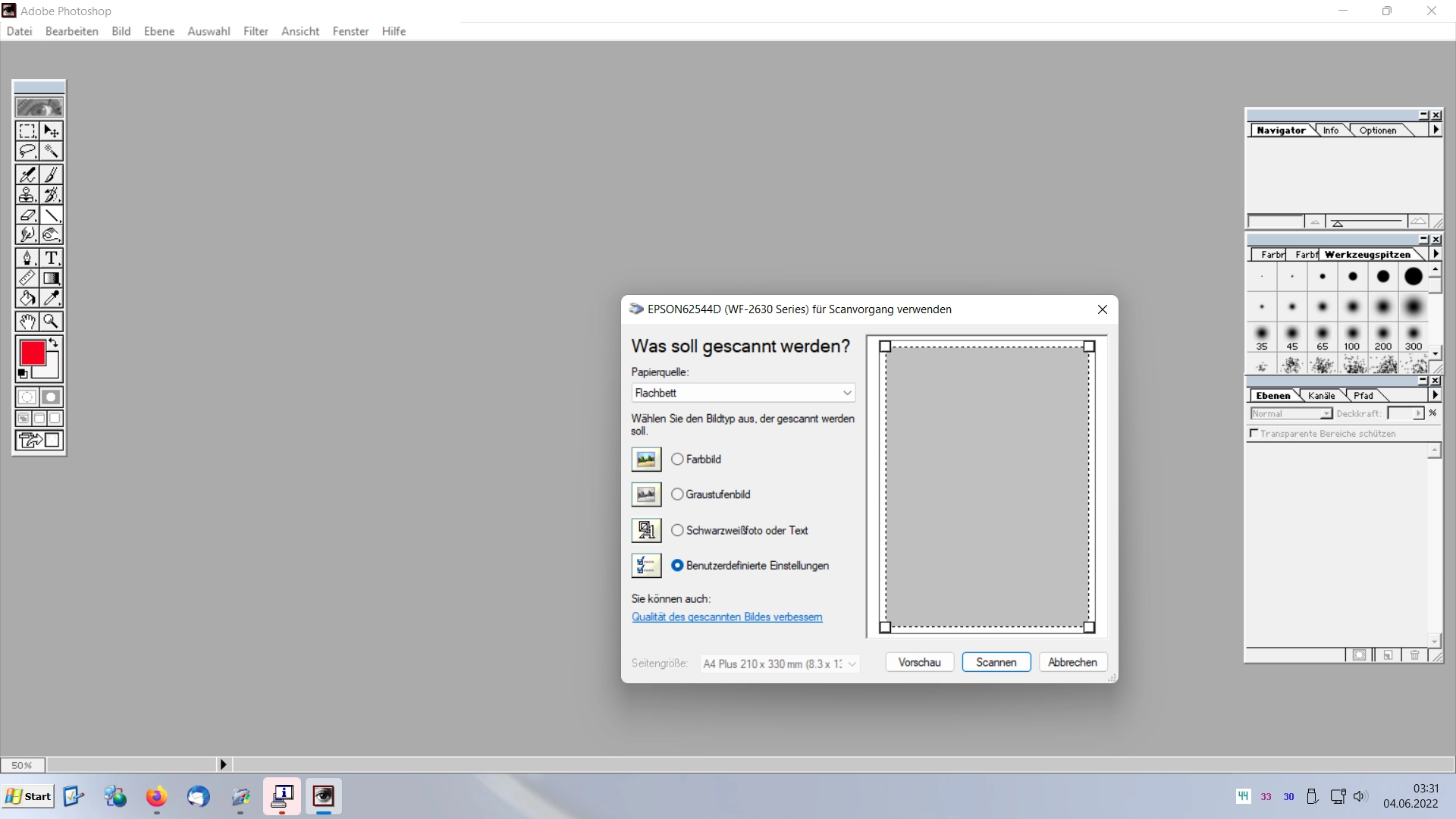Open the Fenster menu
1456x819 pixels.
350,31
